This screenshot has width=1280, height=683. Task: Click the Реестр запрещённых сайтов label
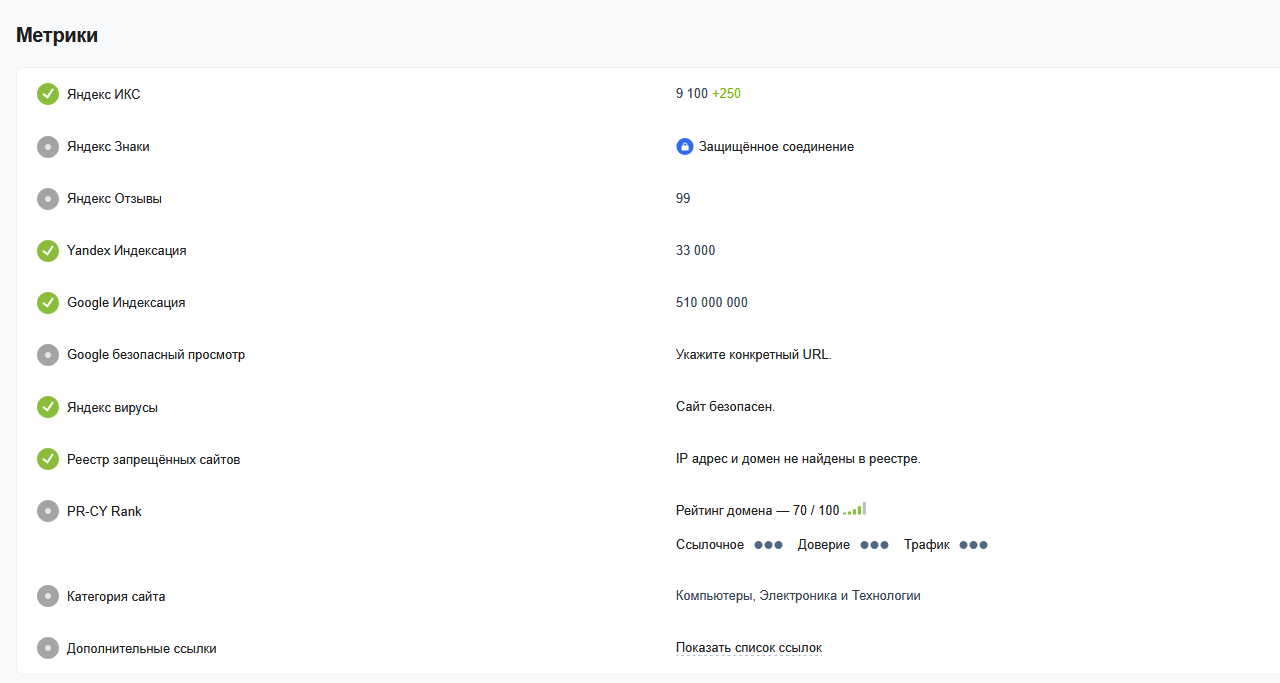coord(154,460)
